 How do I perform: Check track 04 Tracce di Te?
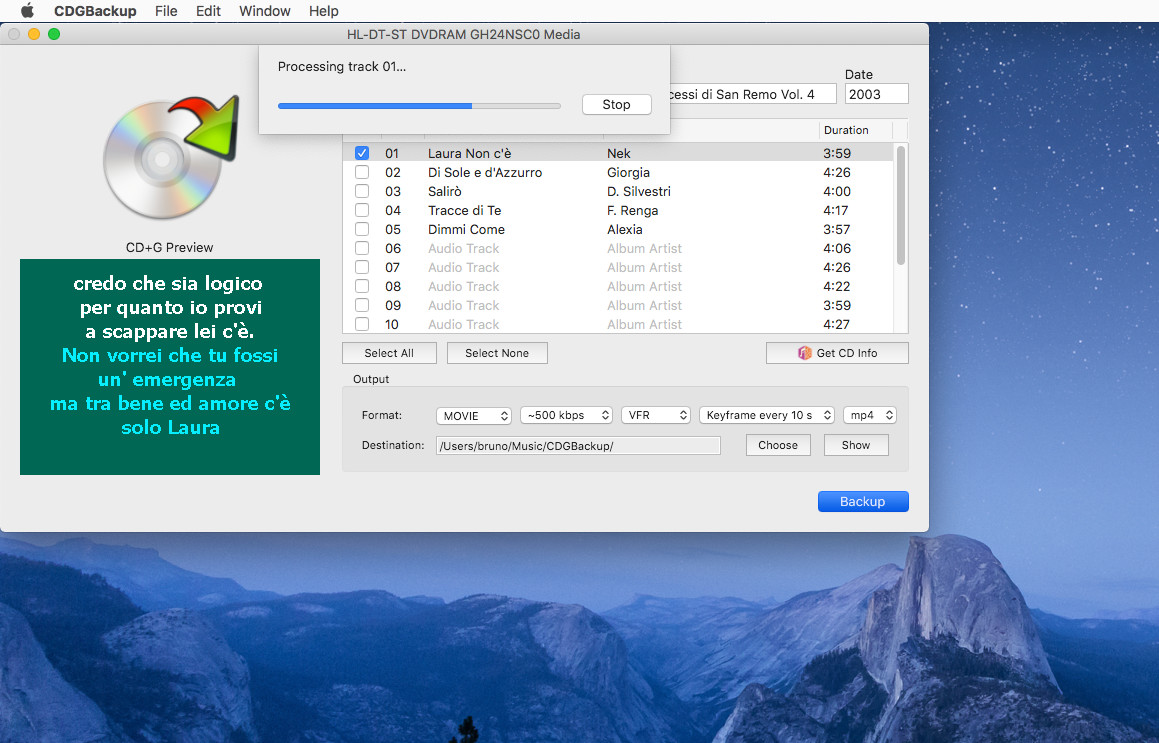tap(361, 211)
